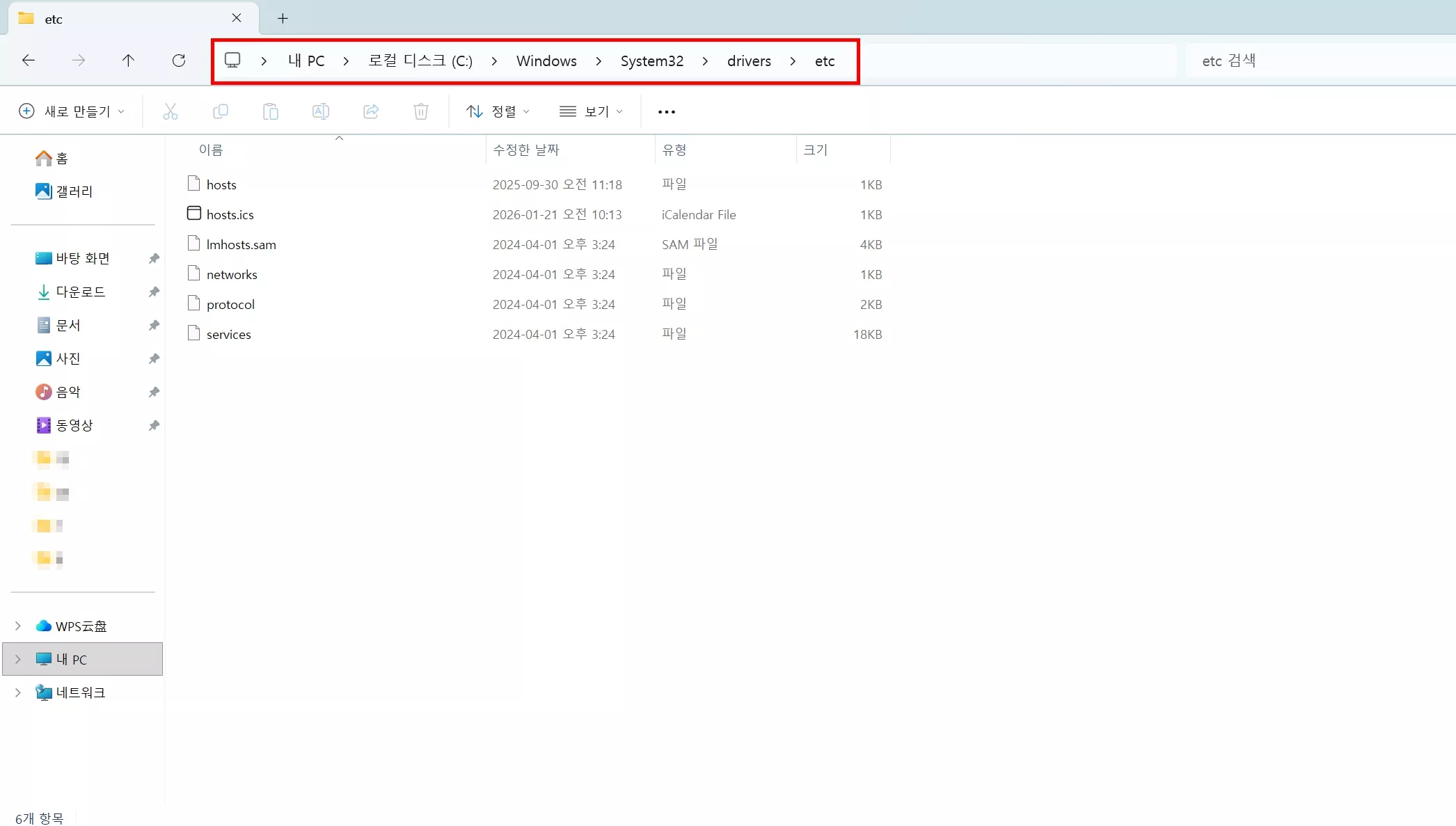Delete selection using the trash icon
Image resolution: width=1456 pixels, height=826 pixels.
point(420,111)
